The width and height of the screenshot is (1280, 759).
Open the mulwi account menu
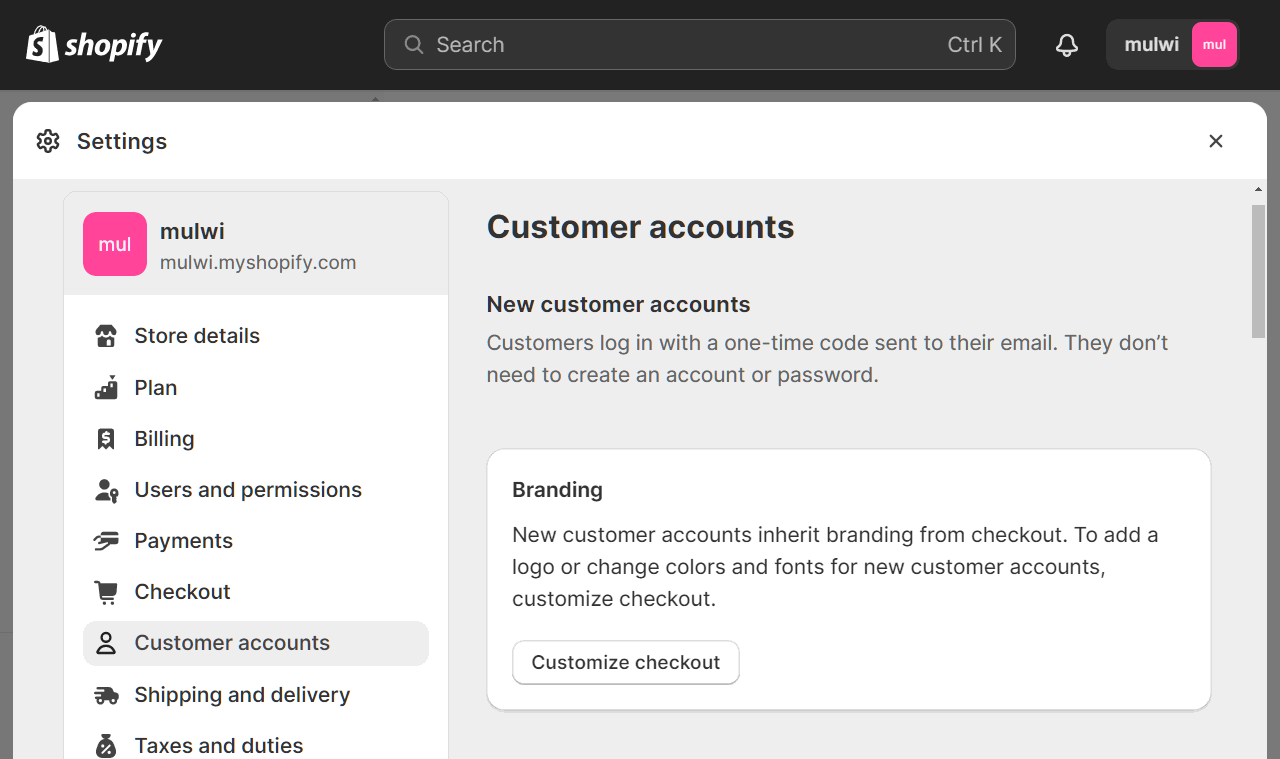(x=1174, y=45)
